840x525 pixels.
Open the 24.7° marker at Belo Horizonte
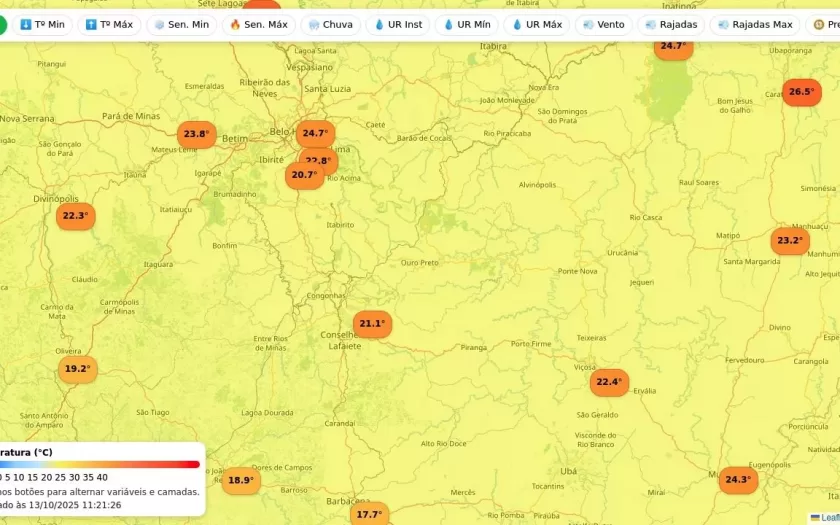[x=316, y=133]
